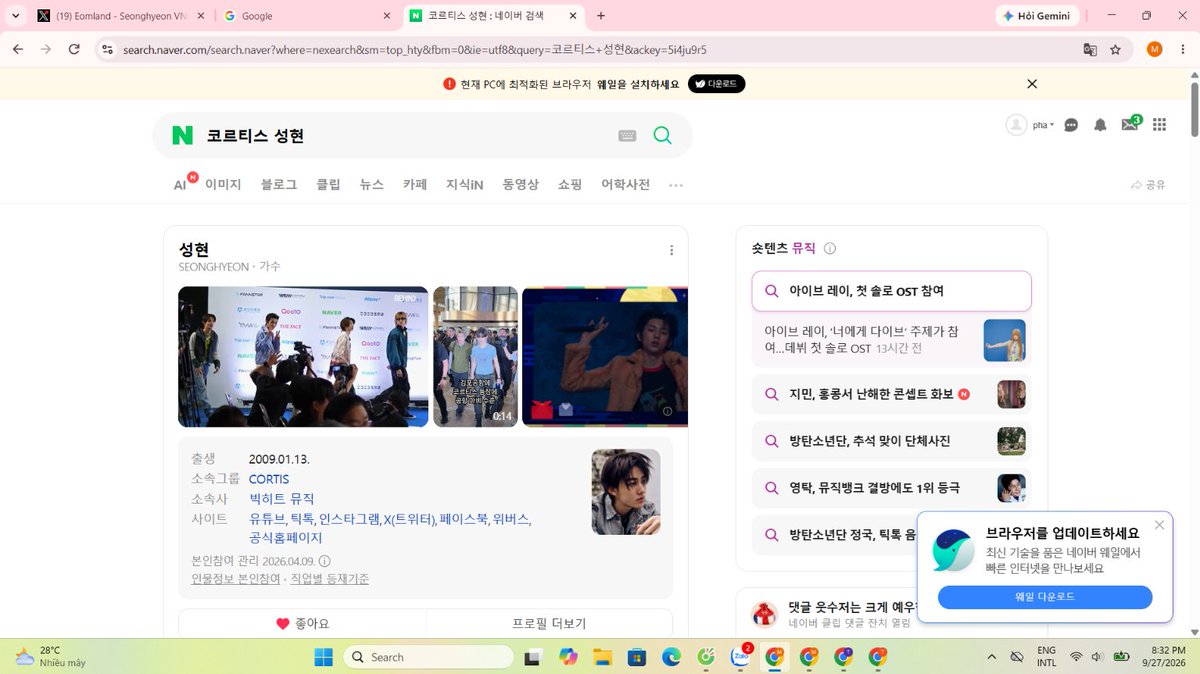Open the Naver mail envelope icon
Screen dimensions: 1200x674
tap(1130, 124)
